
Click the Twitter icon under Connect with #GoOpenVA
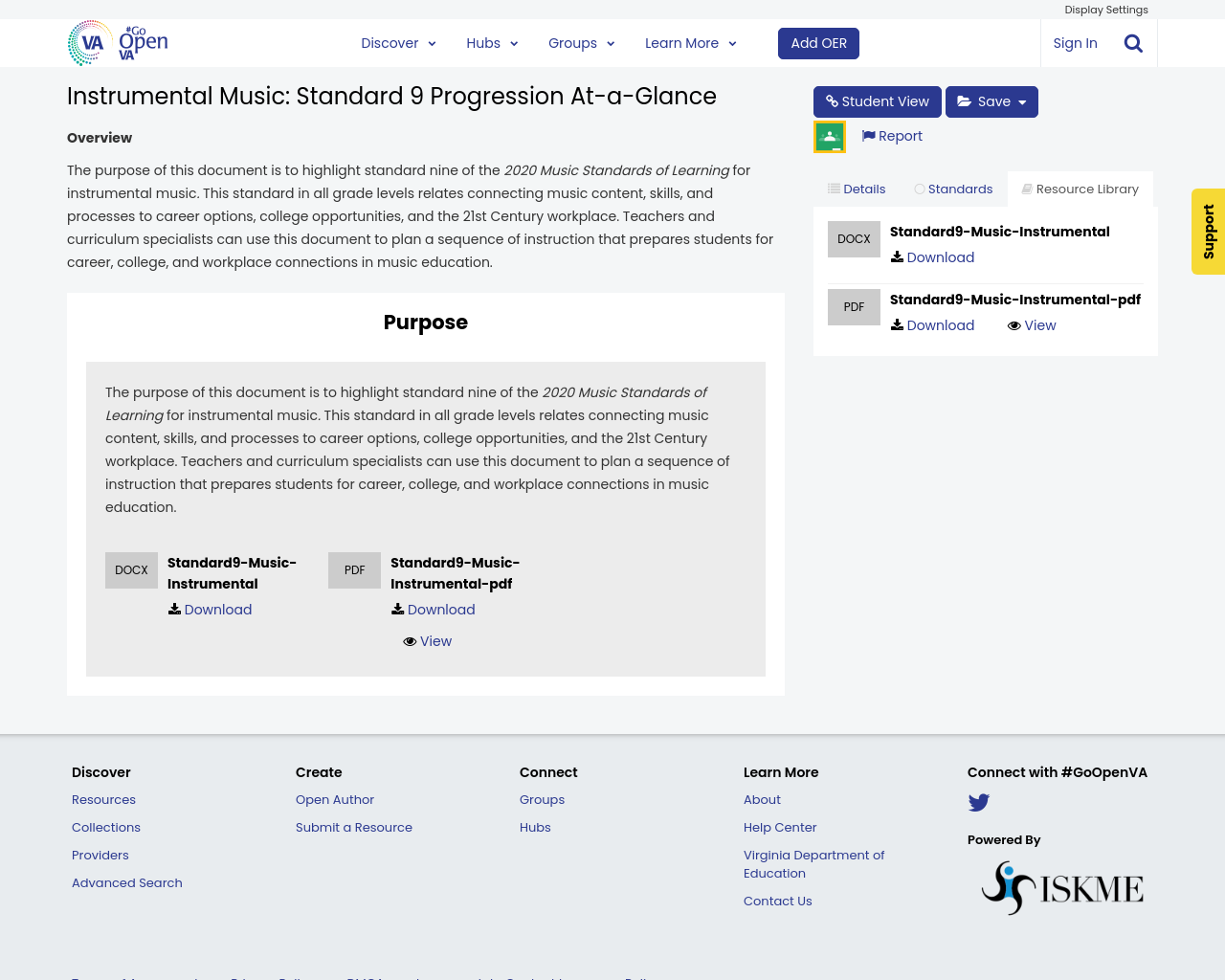click(978, 802)
